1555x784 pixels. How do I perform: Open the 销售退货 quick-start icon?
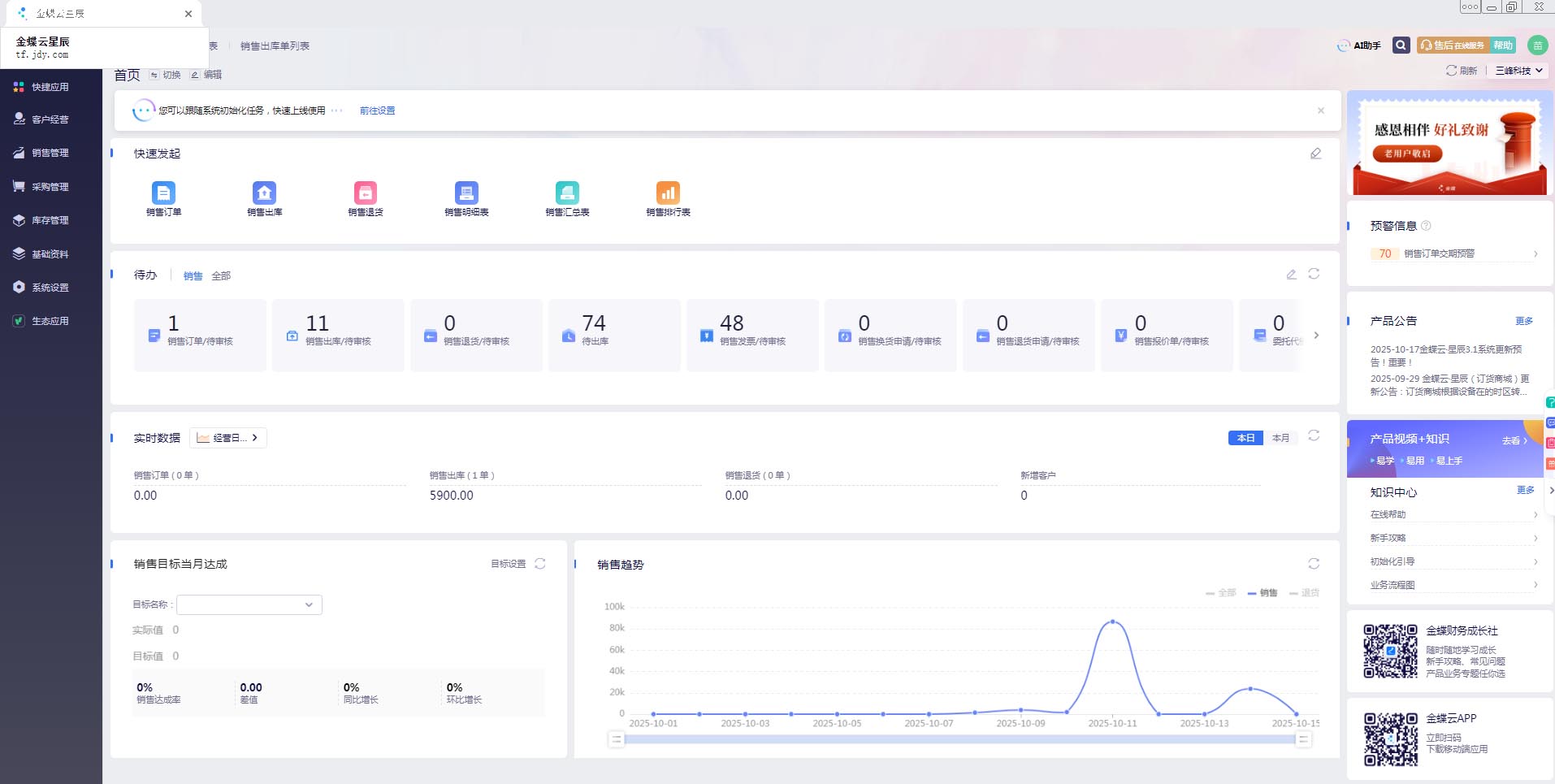click(x=366, y=193)
